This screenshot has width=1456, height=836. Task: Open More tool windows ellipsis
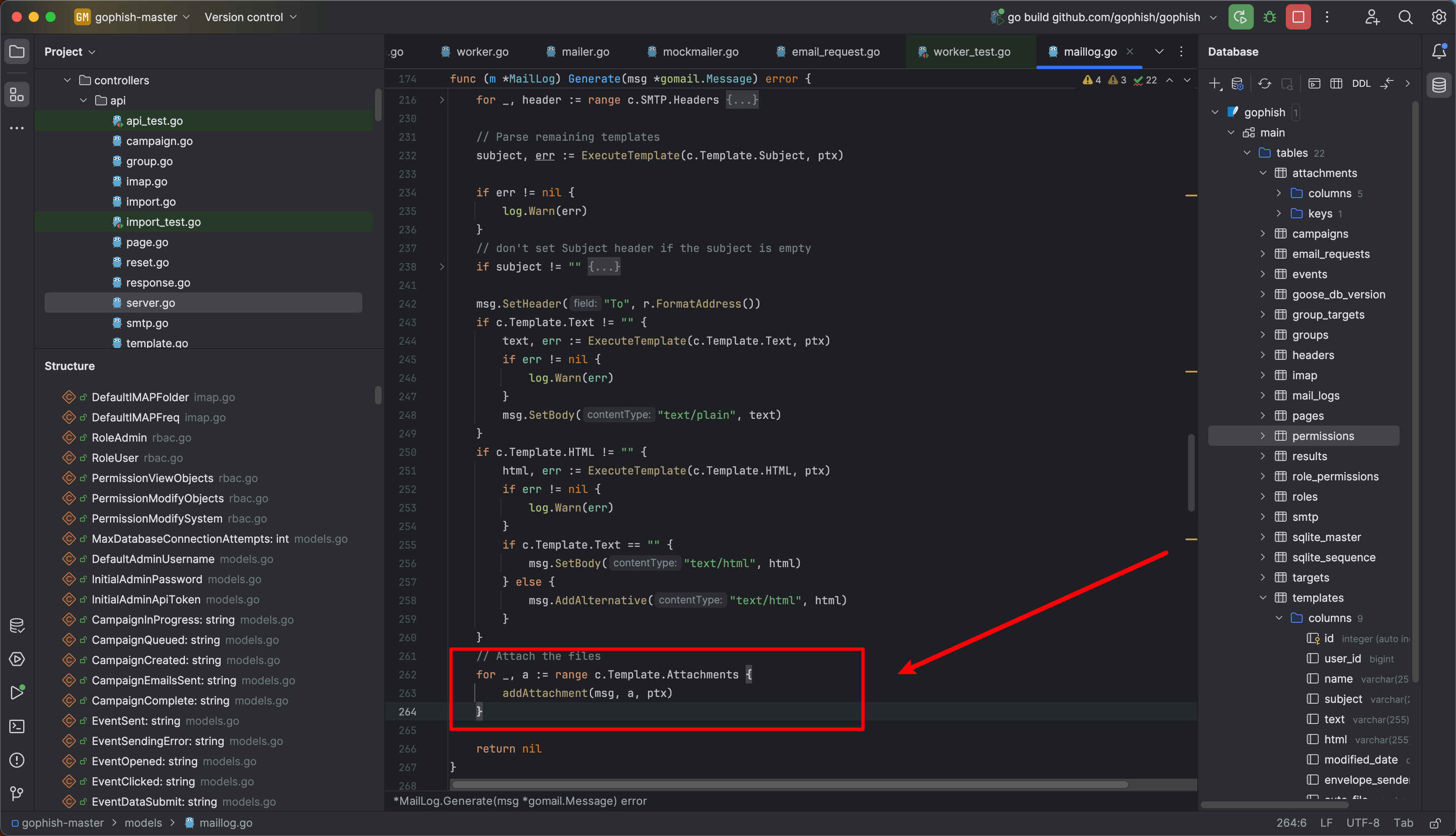tap(17, 128)
